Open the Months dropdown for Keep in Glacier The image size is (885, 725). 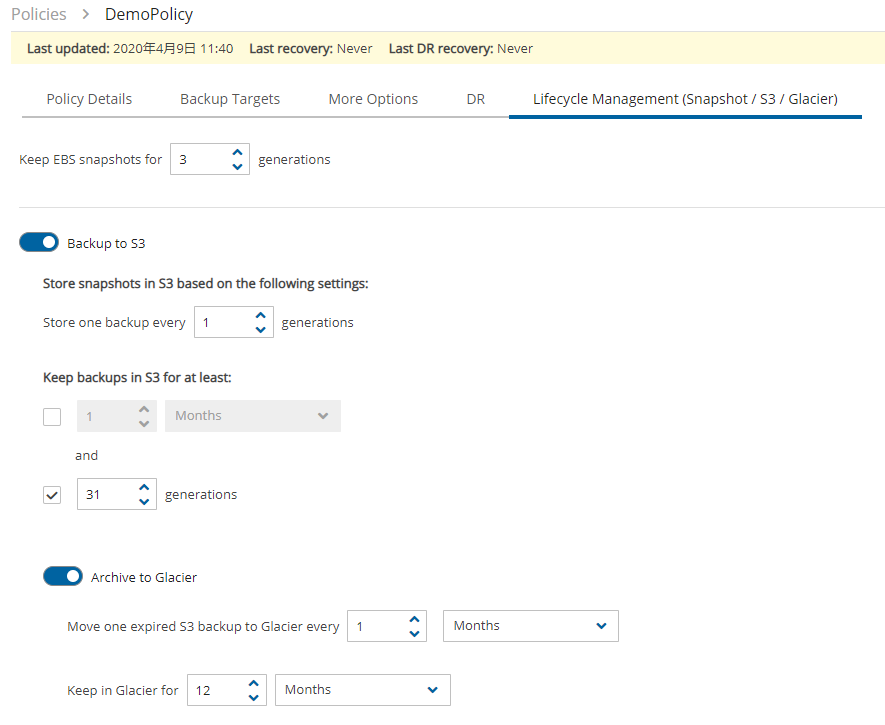pyautogui.click(x=362, y=689)
